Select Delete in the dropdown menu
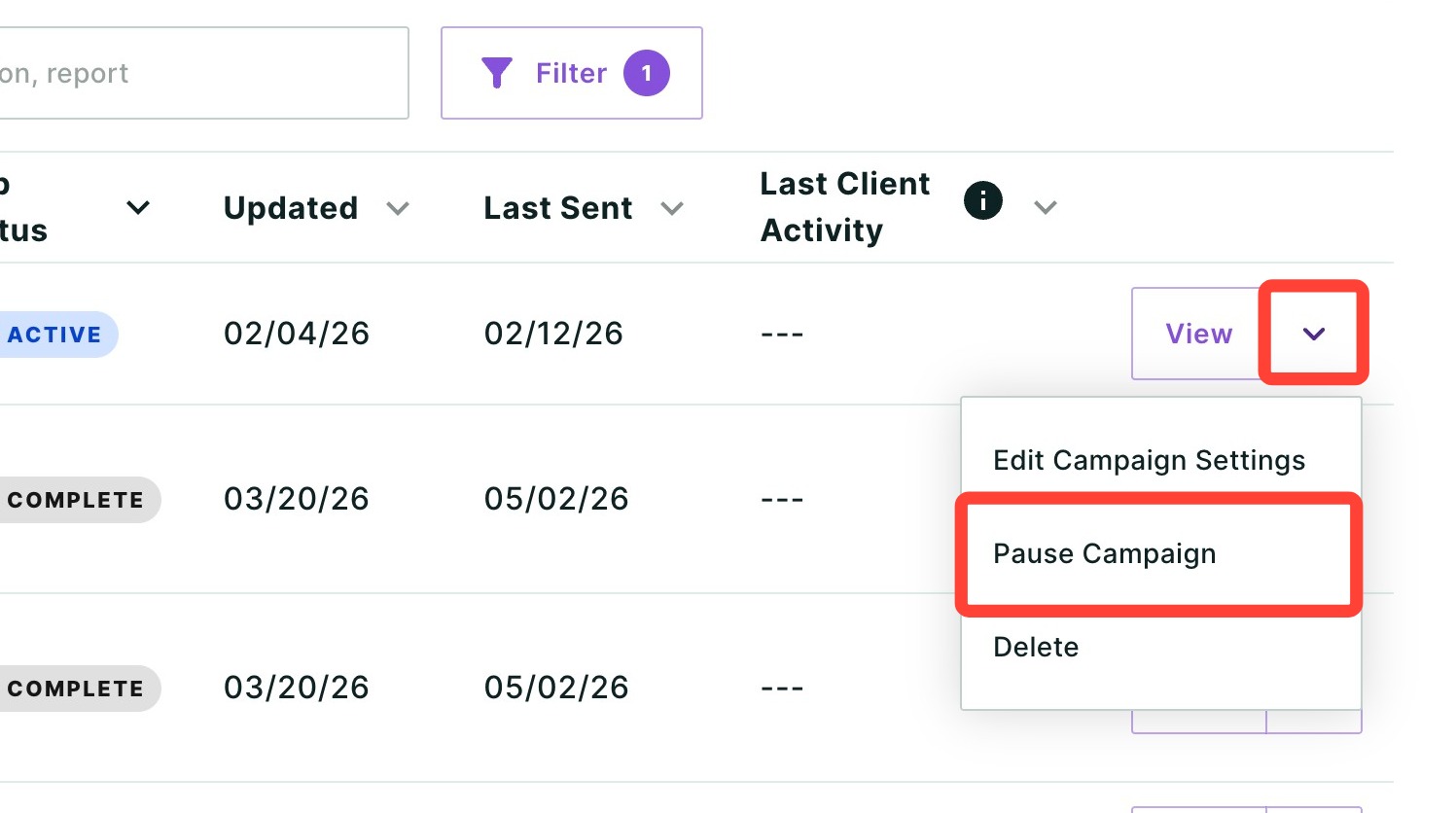1456x813 pixels. point(1036,647)
